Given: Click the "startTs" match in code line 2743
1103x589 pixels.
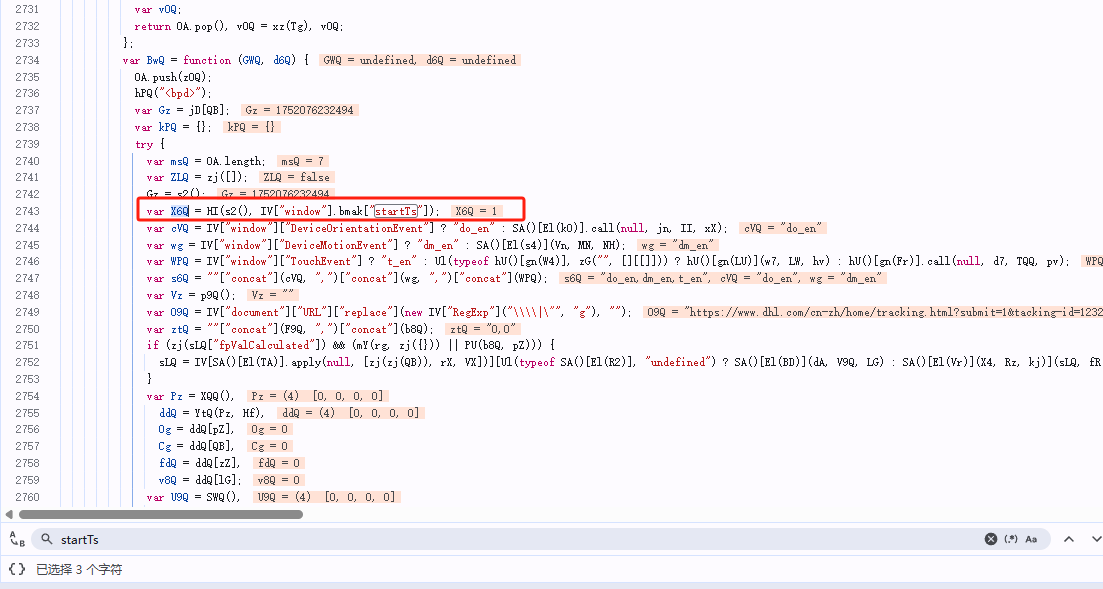Looking at the screenshot, I should click(x=396, y=211).
